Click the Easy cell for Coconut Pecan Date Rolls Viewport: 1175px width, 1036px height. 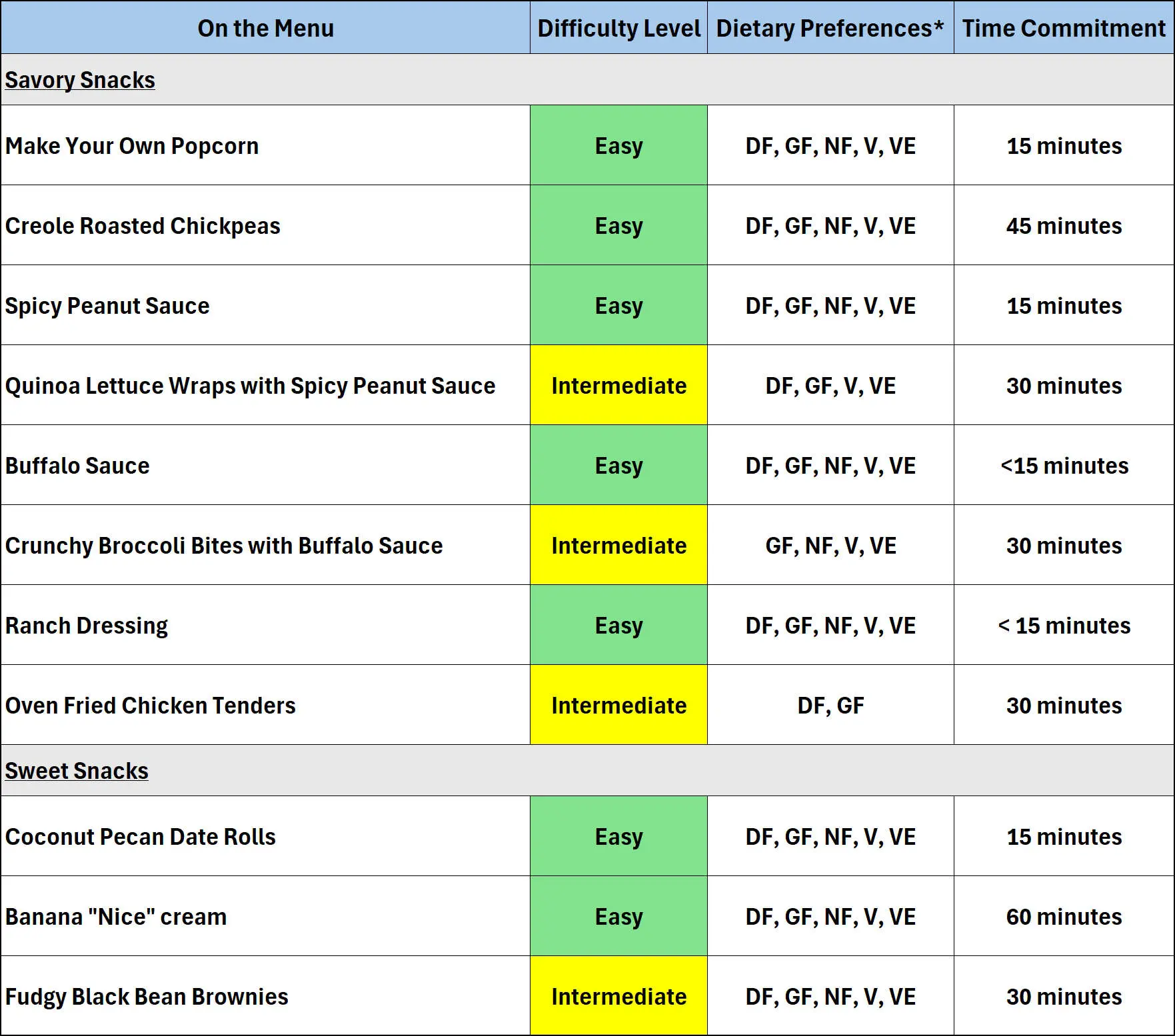618,836
